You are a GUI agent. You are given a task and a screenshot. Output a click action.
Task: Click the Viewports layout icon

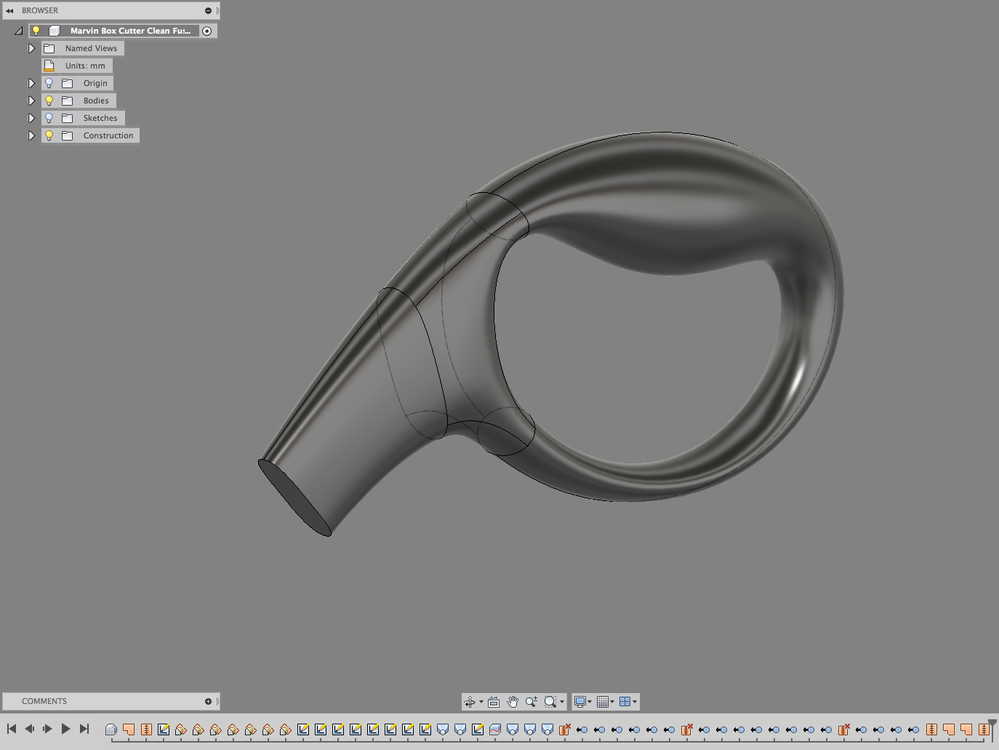click(624, 702)
